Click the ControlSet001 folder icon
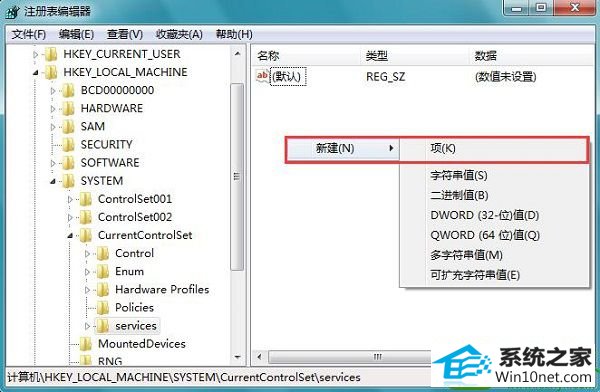 (85, 199)
